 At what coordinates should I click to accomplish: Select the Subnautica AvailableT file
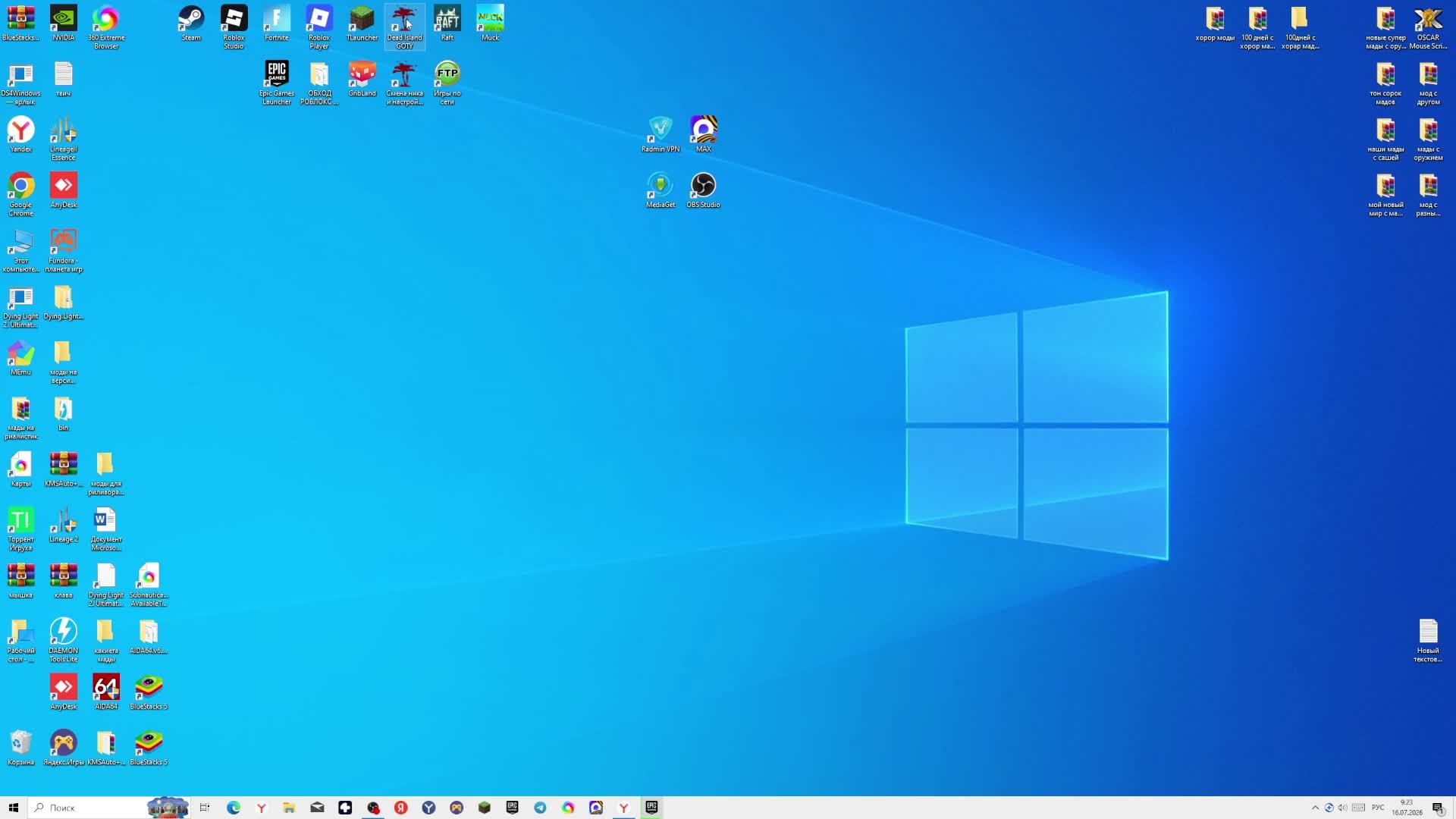click(149, 585)
